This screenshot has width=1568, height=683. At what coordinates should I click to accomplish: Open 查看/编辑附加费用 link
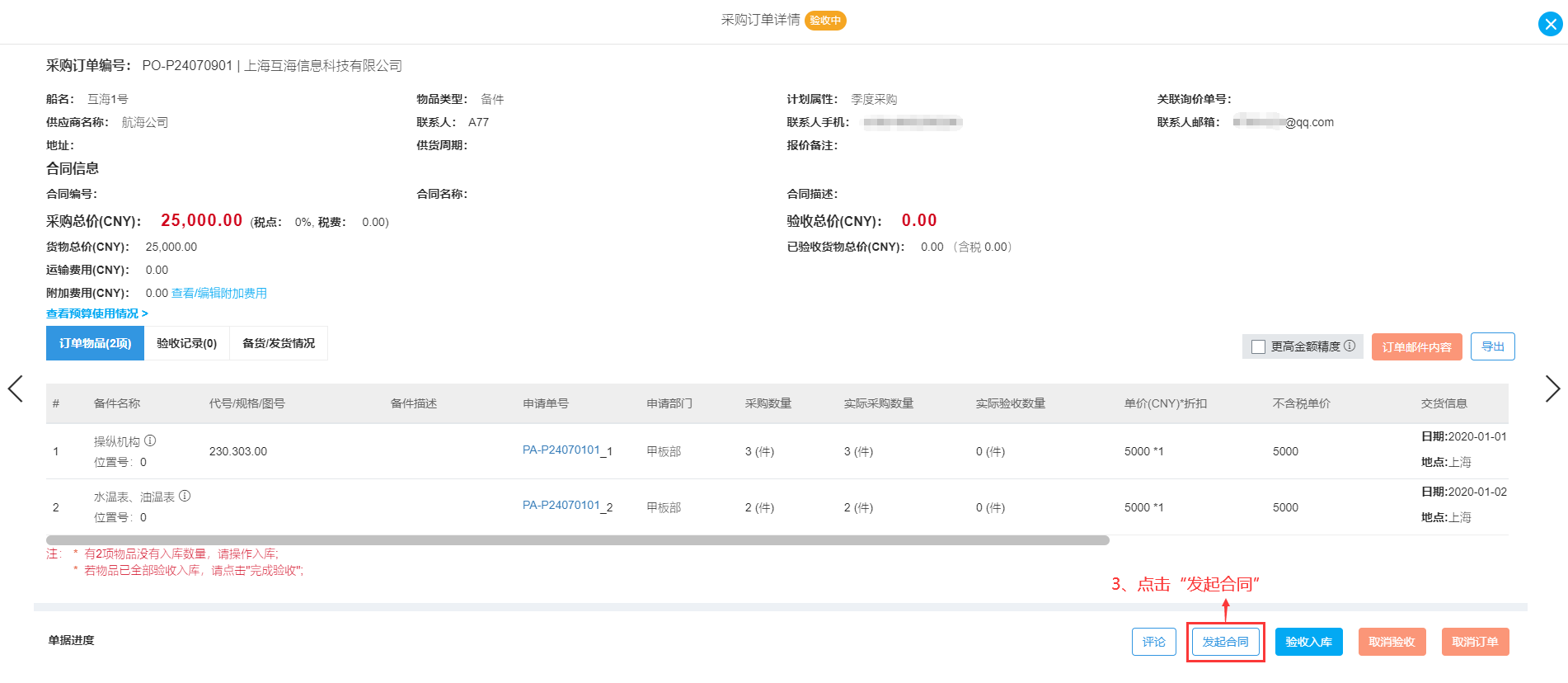[219, 293]
